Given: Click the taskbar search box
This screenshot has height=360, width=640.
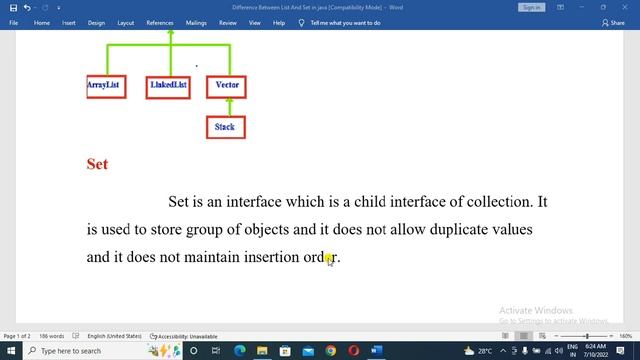Looking at the screenshot, I should [x=102, y=351].
